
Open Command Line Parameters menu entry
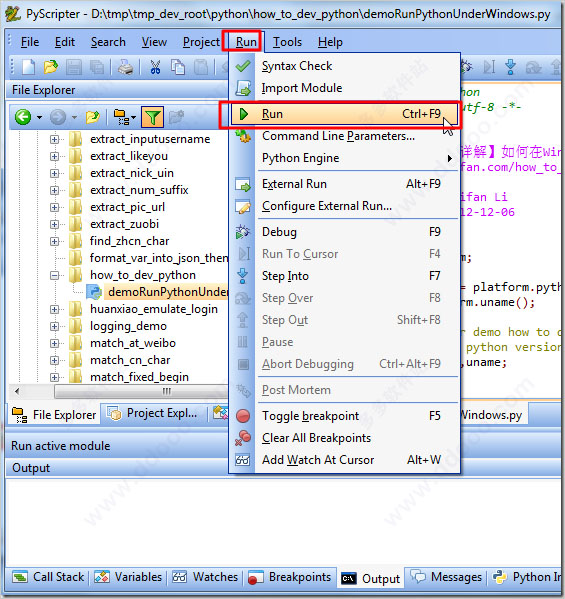coord(344,136)
